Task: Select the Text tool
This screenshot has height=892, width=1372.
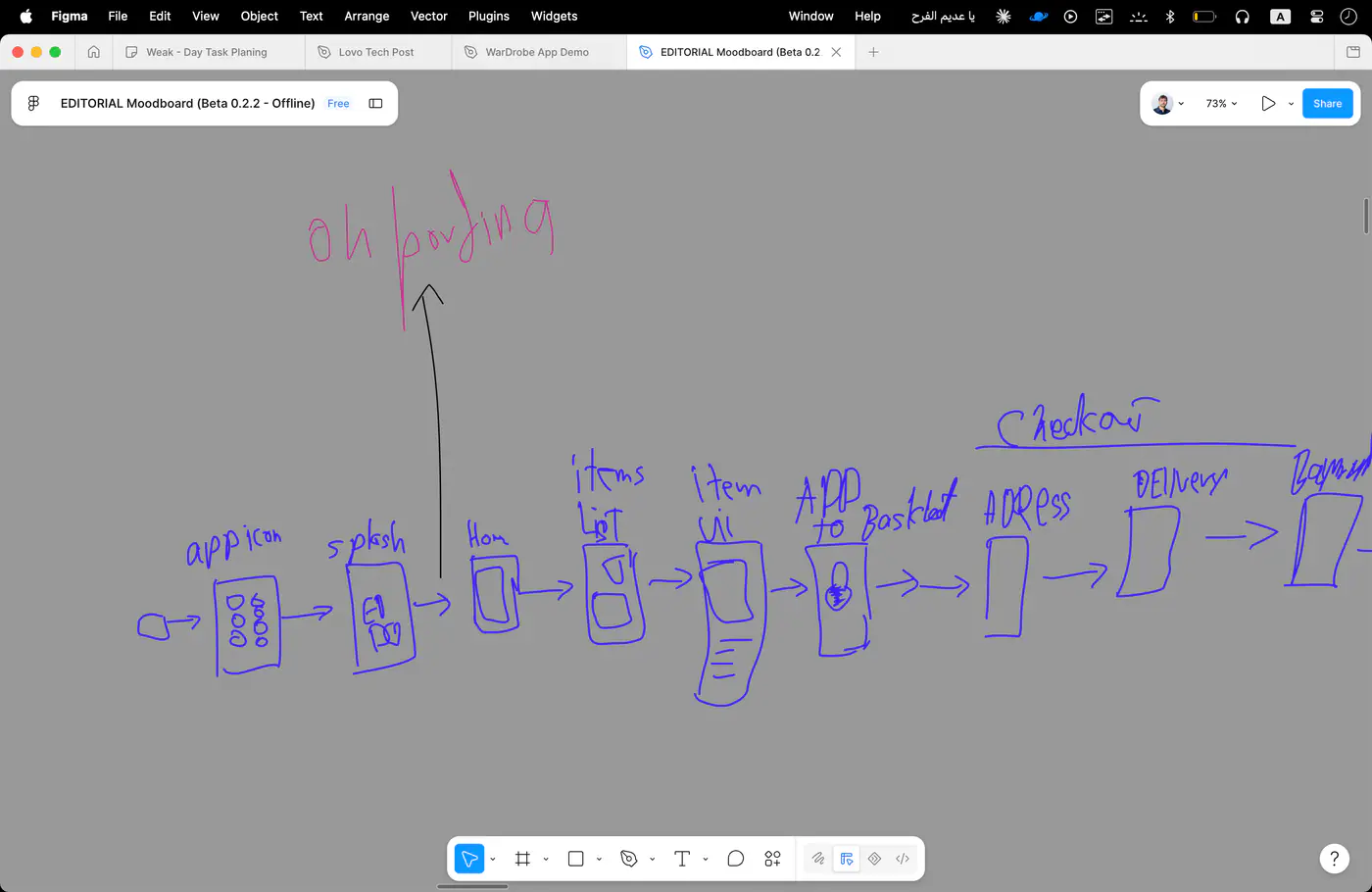Action: [682, 859]
